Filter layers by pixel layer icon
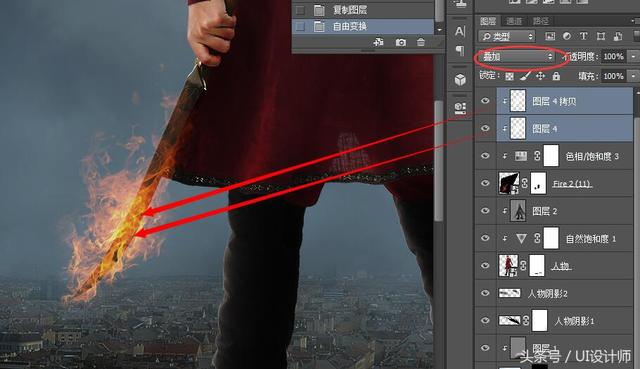640x369 pixels. (550, 36)
